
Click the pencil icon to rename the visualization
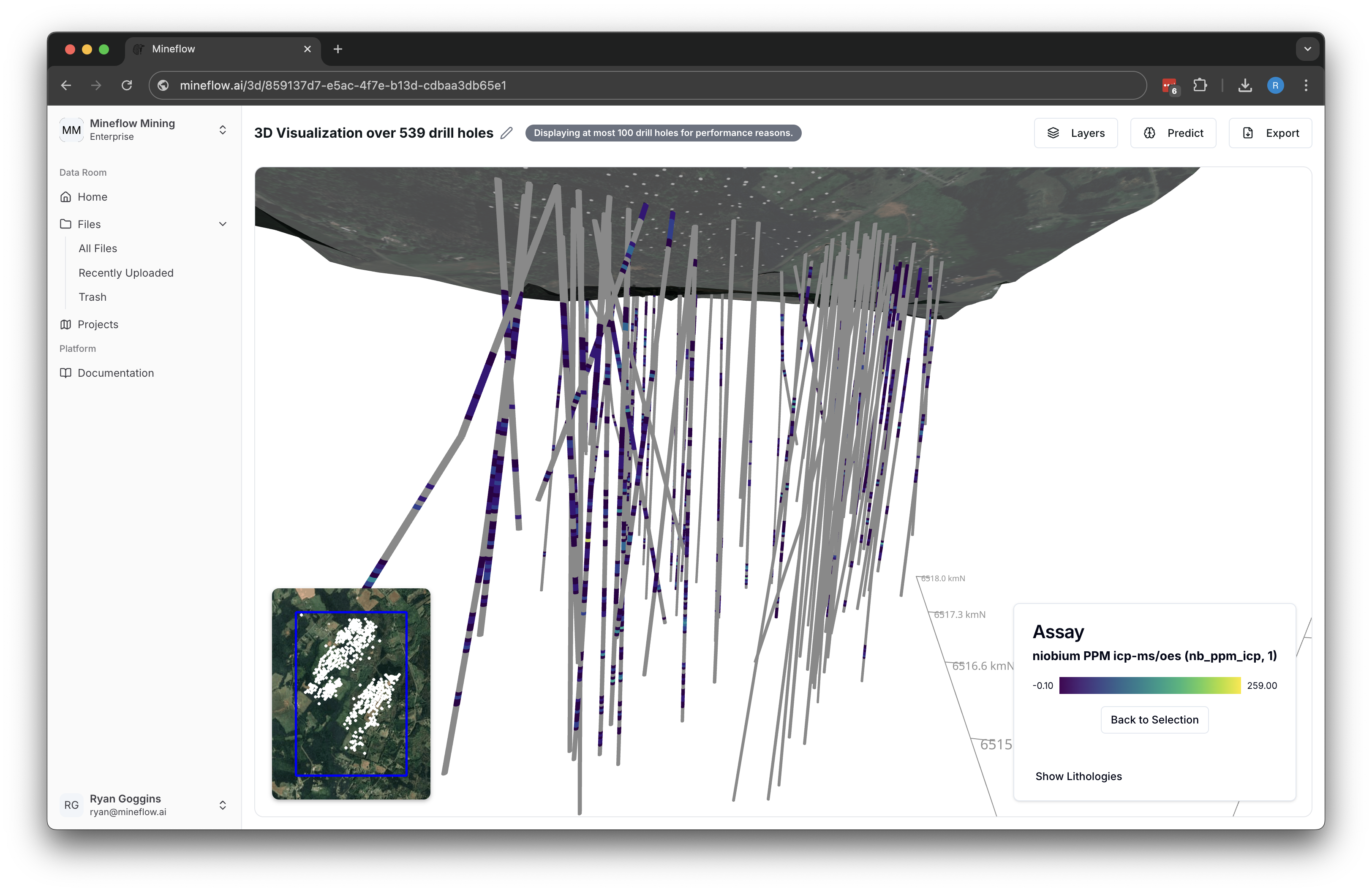(x=506, y=133)
